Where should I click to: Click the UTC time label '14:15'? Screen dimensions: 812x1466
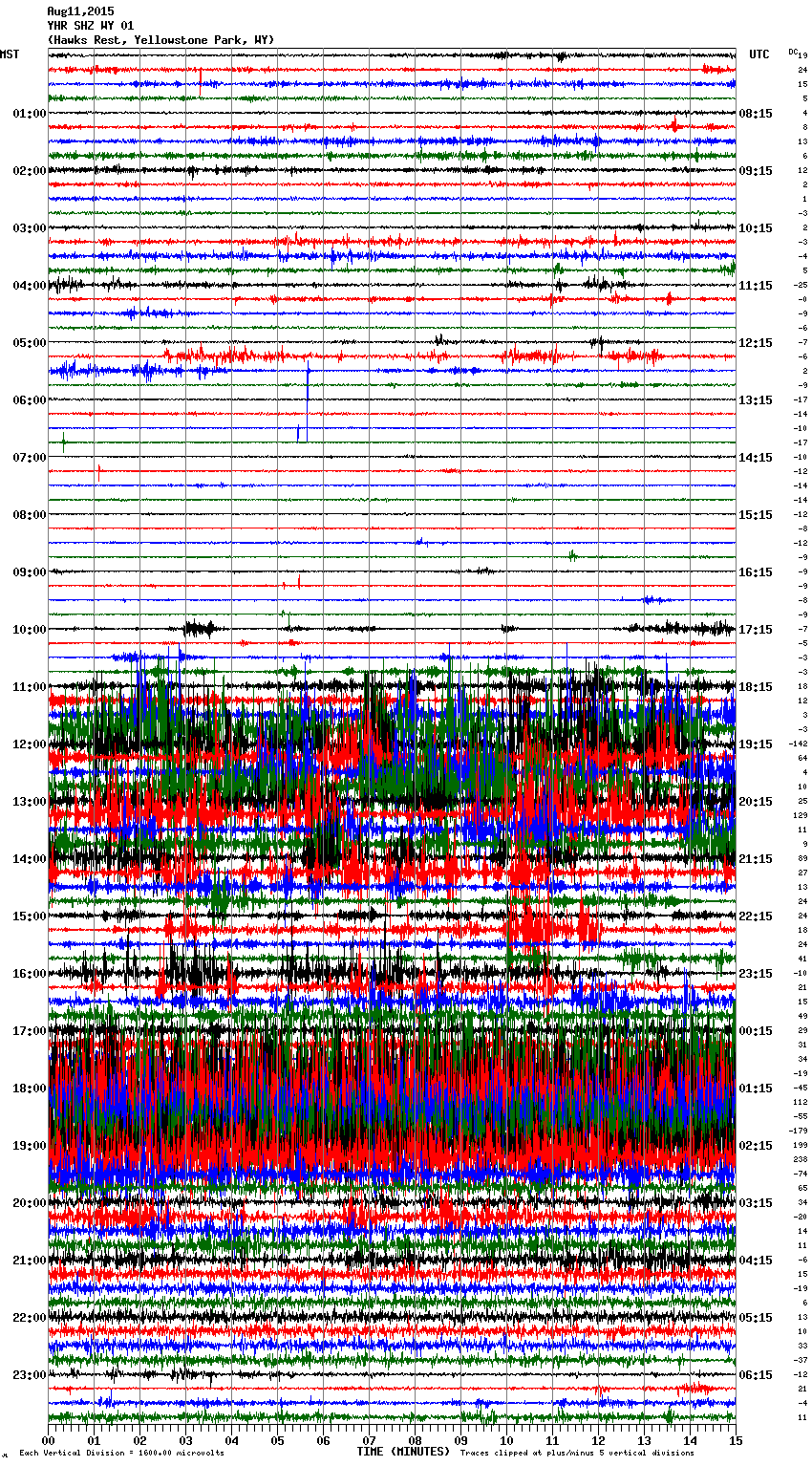tap(756, 458)
